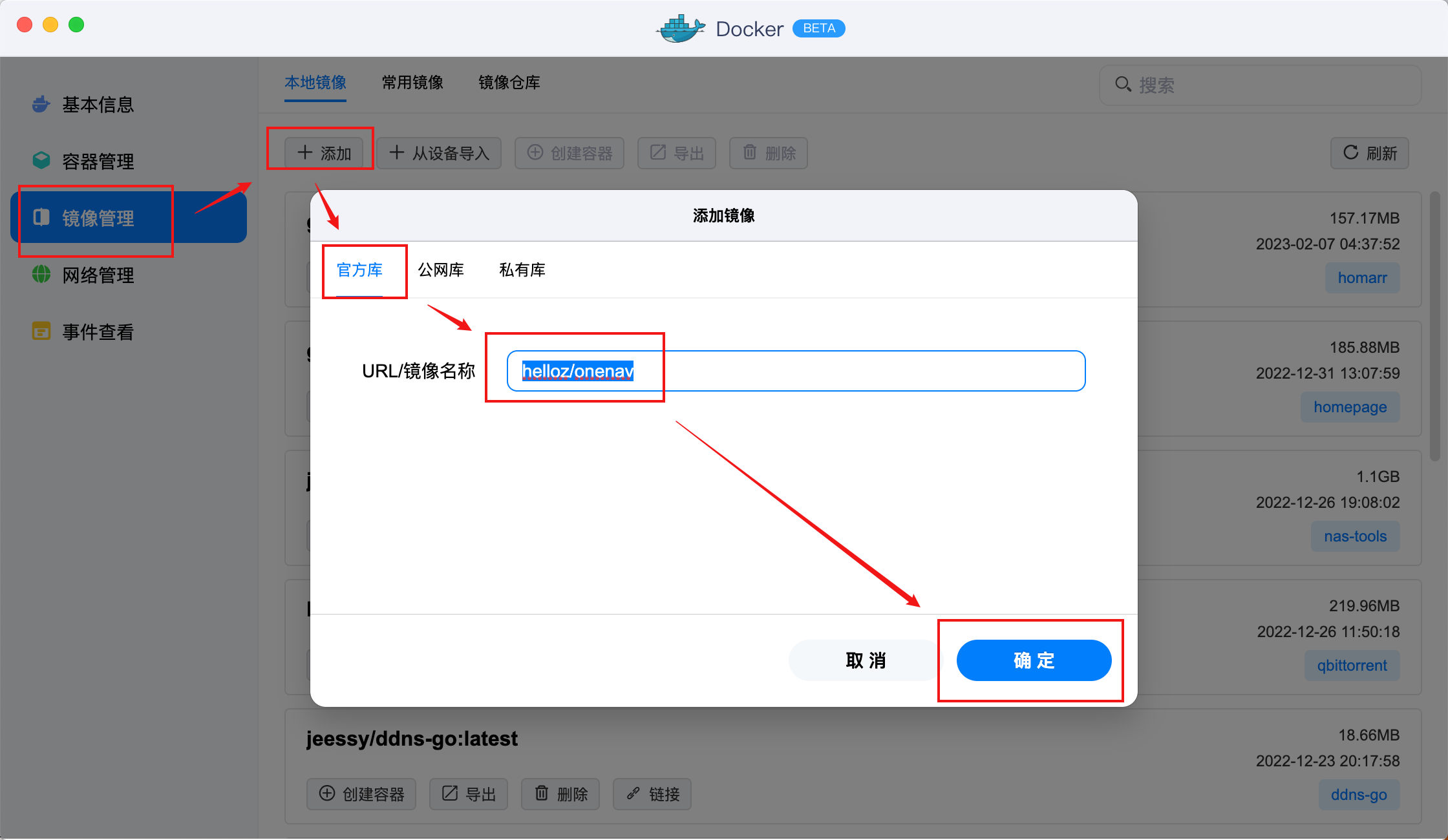Image resolution: width=1448 pixels, height=840 pixels.
Task: Open the 镜像仓库 tab
Action: [509, 83]
